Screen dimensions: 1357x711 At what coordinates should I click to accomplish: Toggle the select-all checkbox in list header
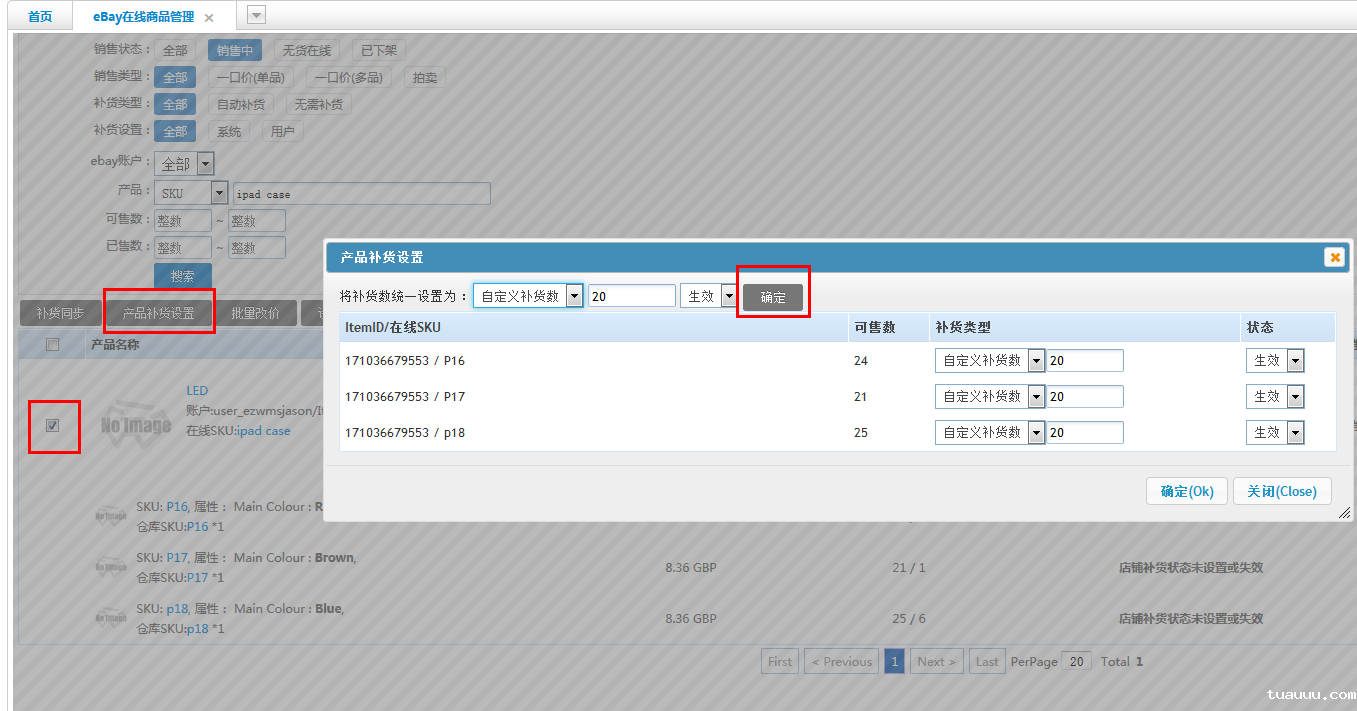(x=52, y=343)
